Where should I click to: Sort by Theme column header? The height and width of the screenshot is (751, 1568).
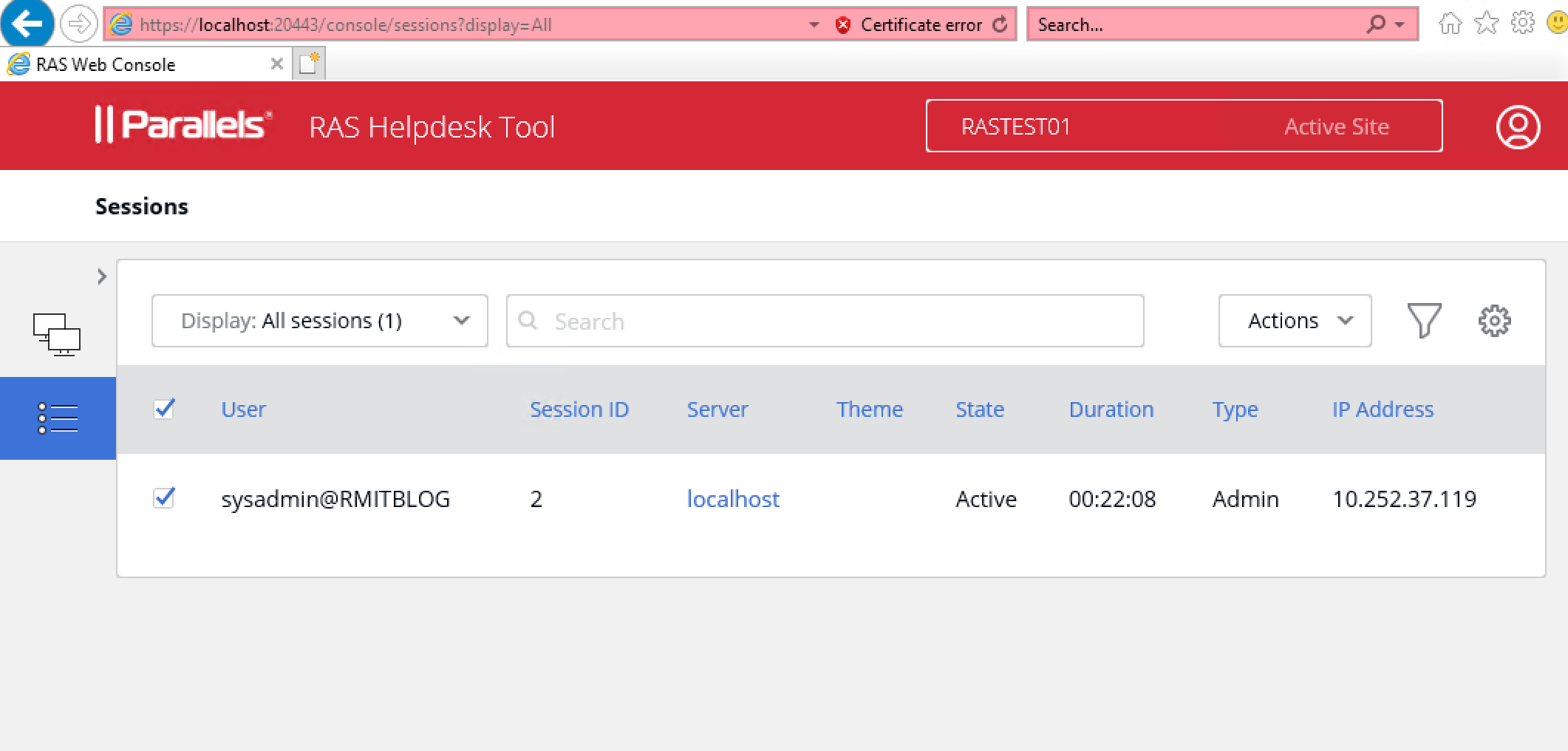869,410
